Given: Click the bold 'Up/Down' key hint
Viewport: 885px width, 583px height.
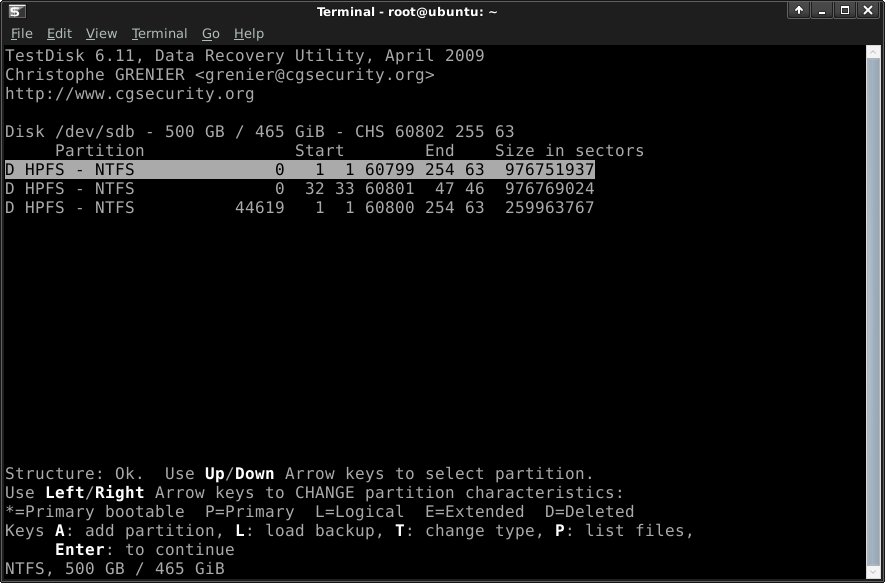Looking at the screenshot, I should click(240, 474).
